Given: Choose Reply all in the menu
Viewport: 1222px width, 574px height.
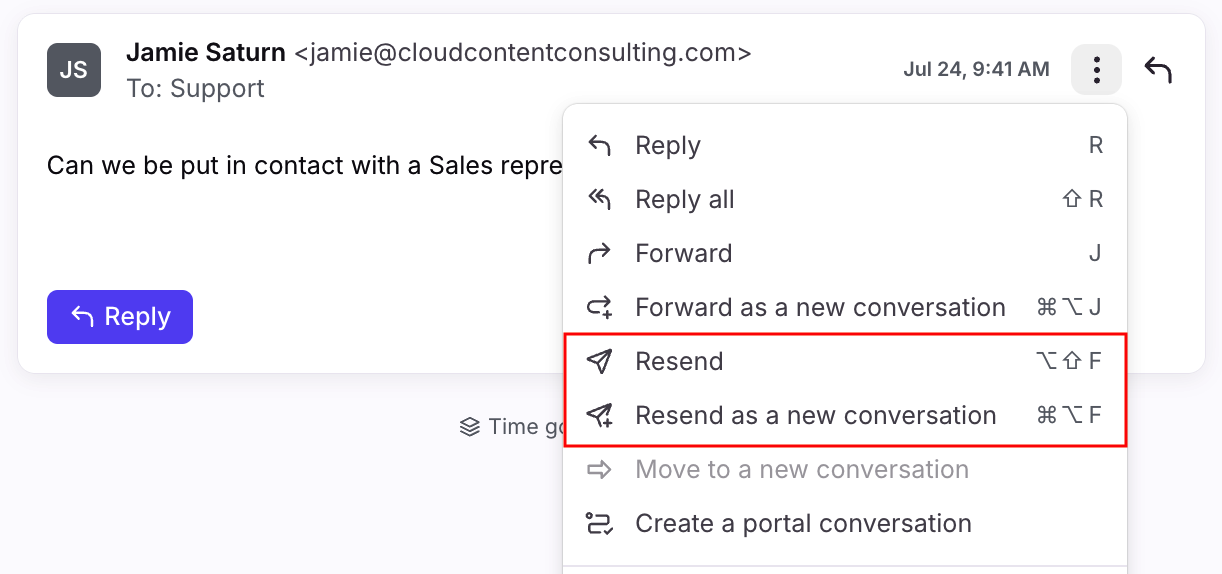Looking at the screenshot, I should [685, 200].
